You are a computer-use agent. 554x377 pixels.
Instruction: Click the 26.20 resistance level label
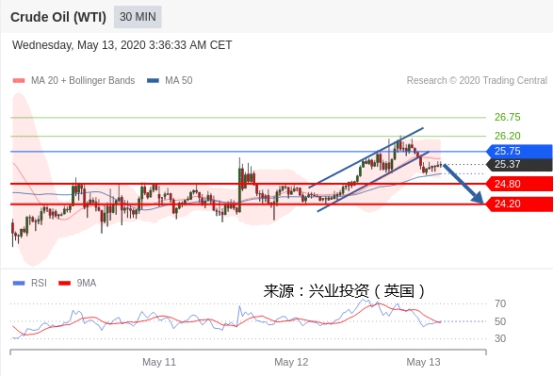pyautogui.click(x=507, y=136)
